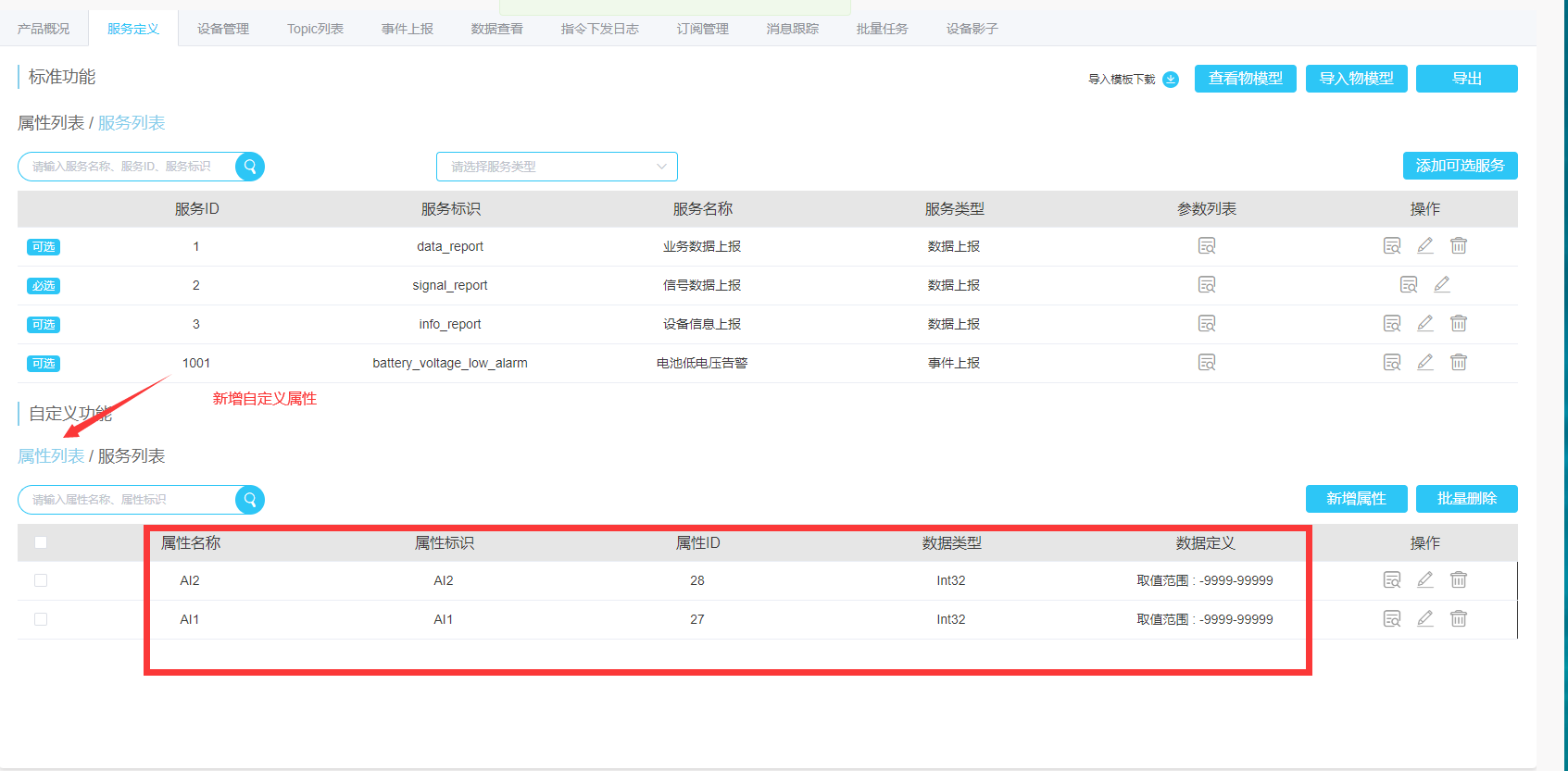The image size is (1568, 771).
Task: View parameter list for info_report
Action: [x=1207, y=324]
